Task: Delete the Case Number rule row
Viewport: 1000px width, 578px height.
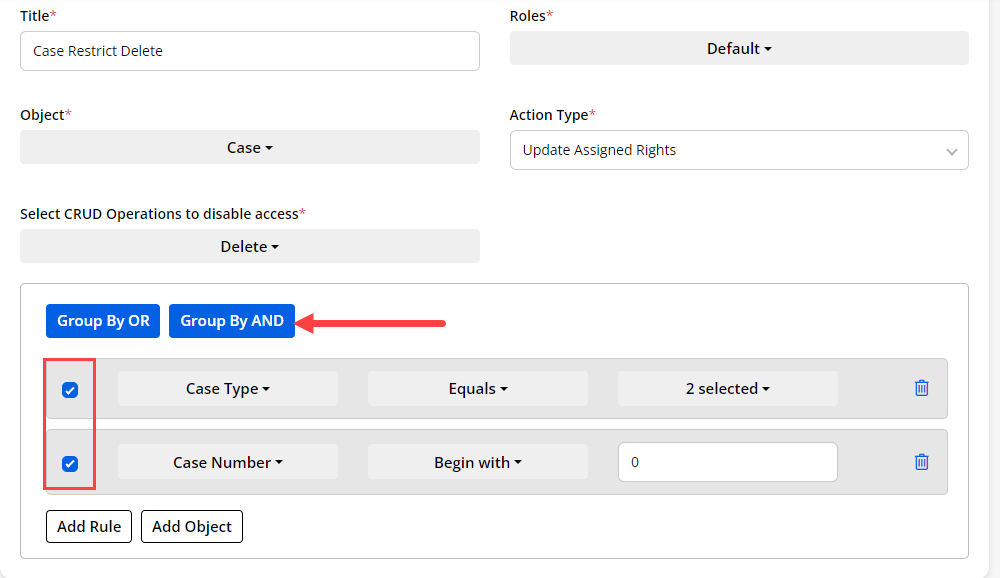Action: (921, 462)
